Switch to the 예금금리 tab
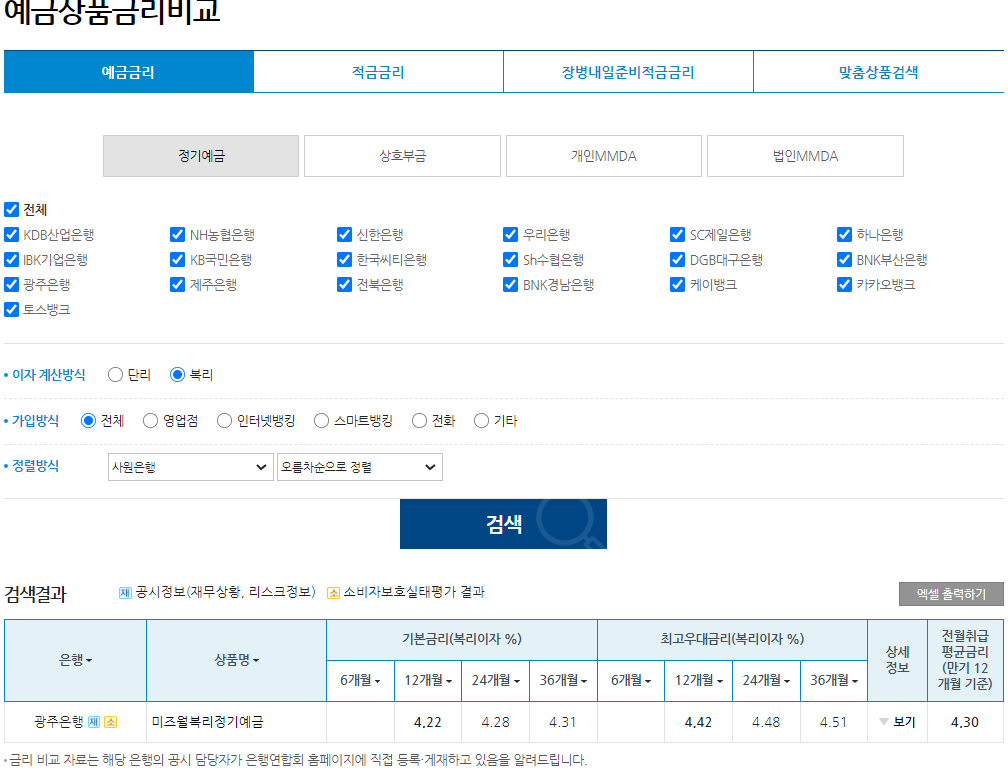This screenshot has width=1008, height=781. pos(129,72)
